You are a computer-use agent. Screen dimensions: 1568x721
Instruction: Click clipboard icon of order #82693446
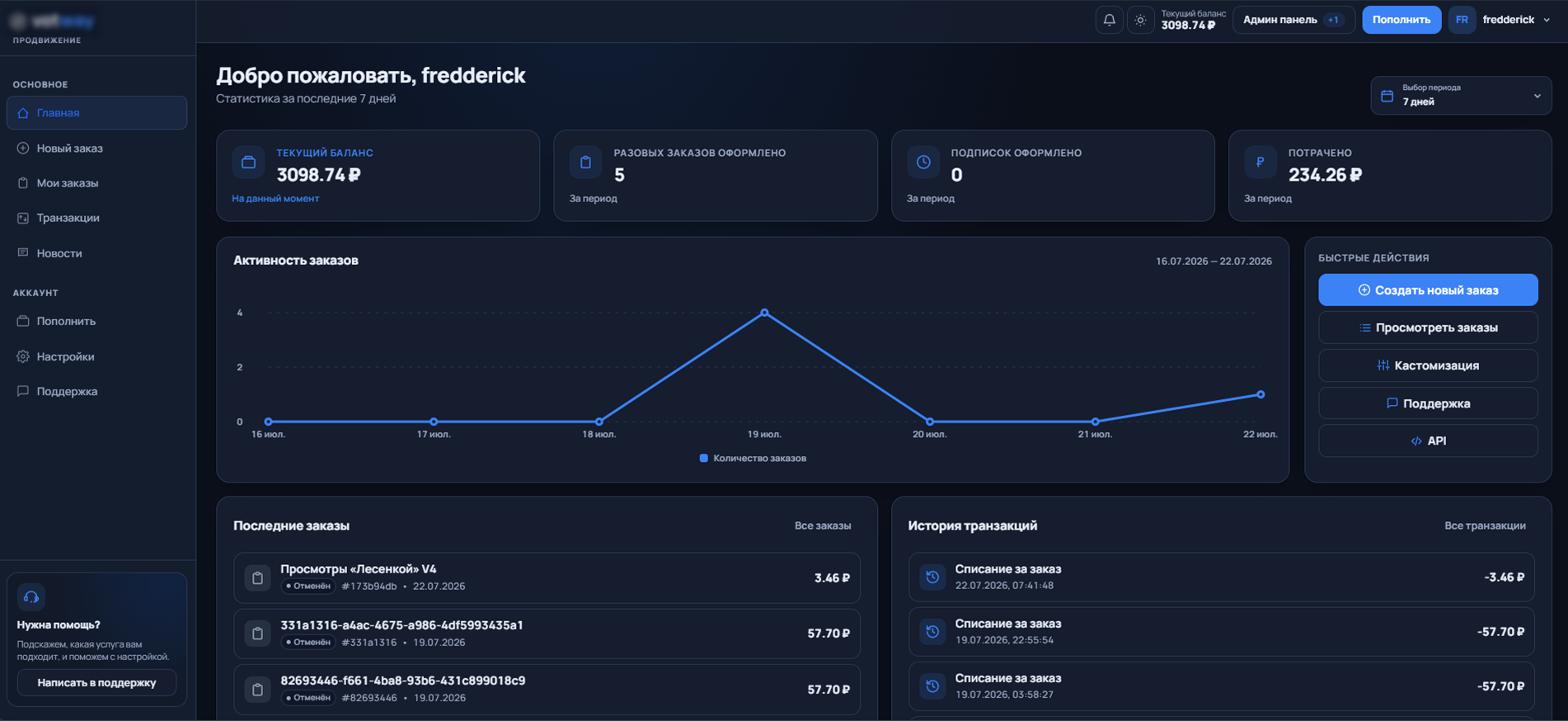257,690
